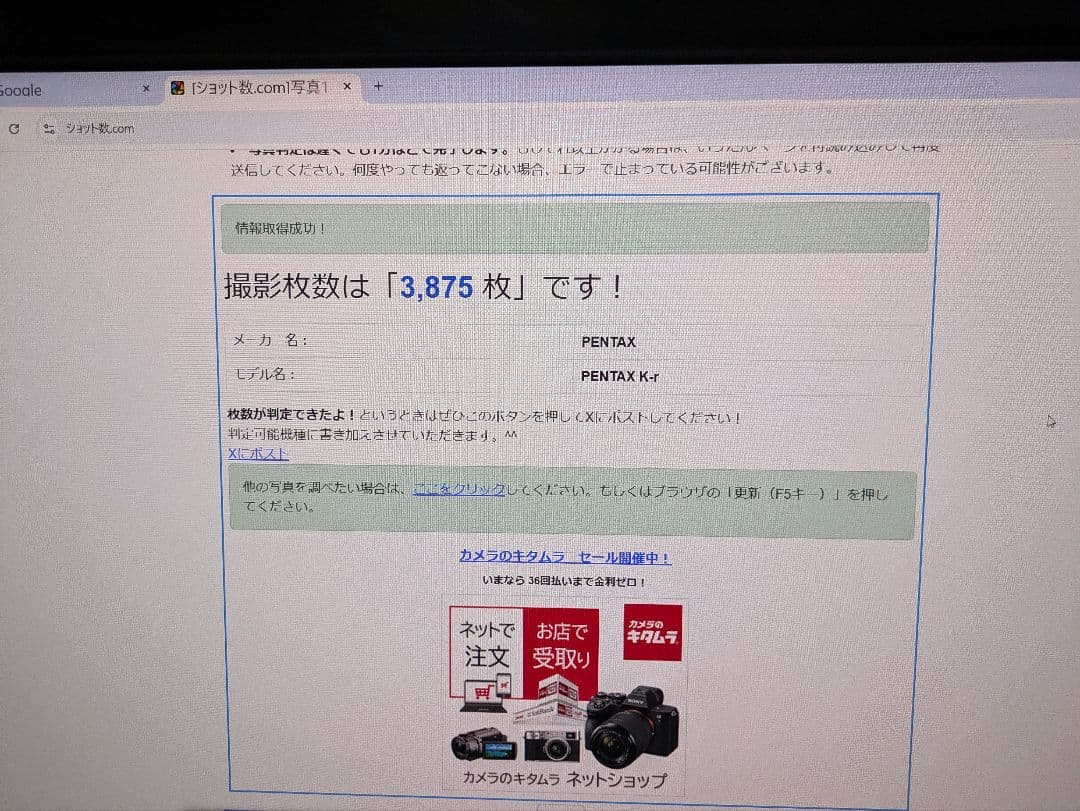The image size is (1080, 811).
Task: Open a new tab with the plus icon
Action: tap(378, 87)
